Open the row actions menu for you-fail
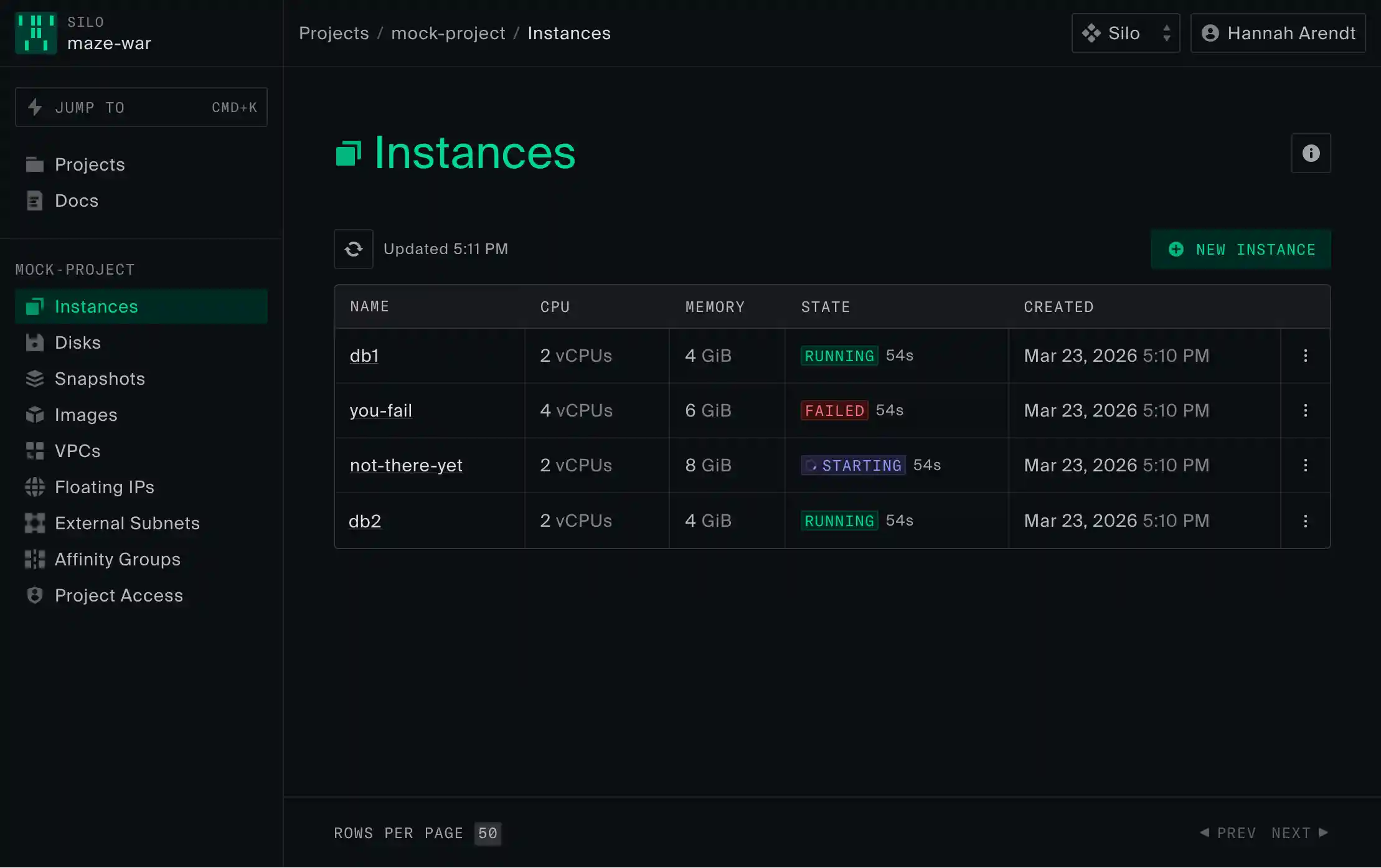1381x868 pixels. (x=1305, y=410)
